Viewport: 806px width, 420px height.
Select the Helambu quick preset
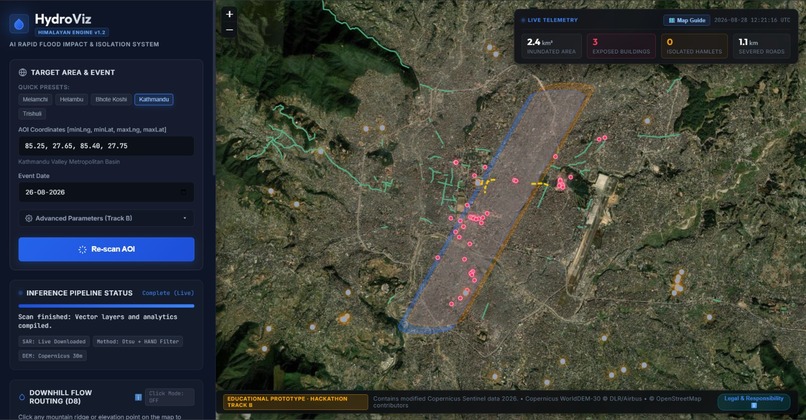pos(71,99)
